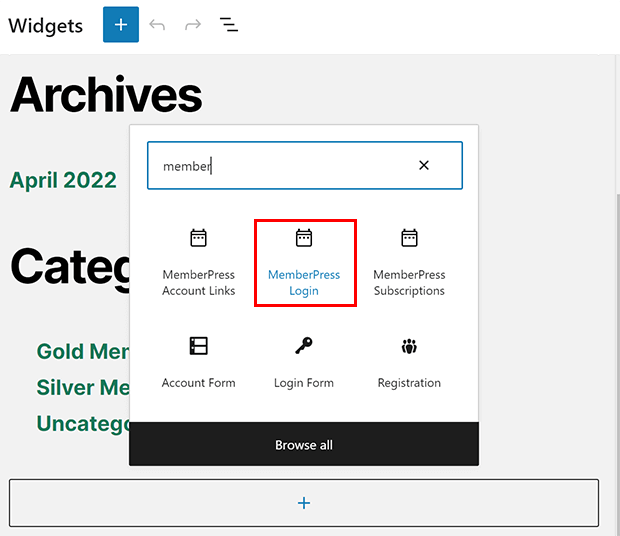Select the Archives heading

(106, 95)
